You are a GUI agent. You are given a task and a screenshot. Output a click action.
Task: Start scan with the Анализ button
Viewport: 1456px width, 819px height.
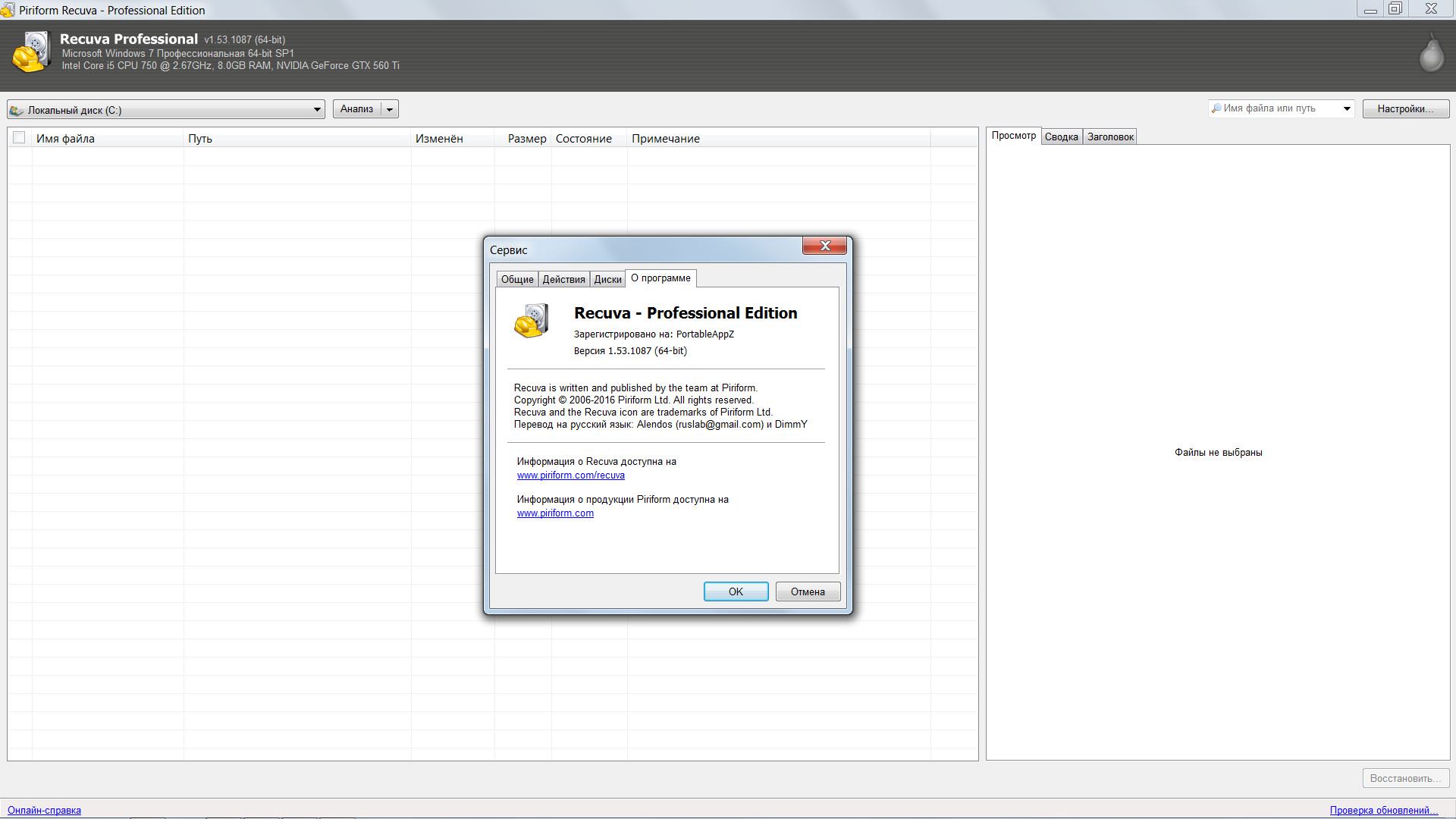356,109
